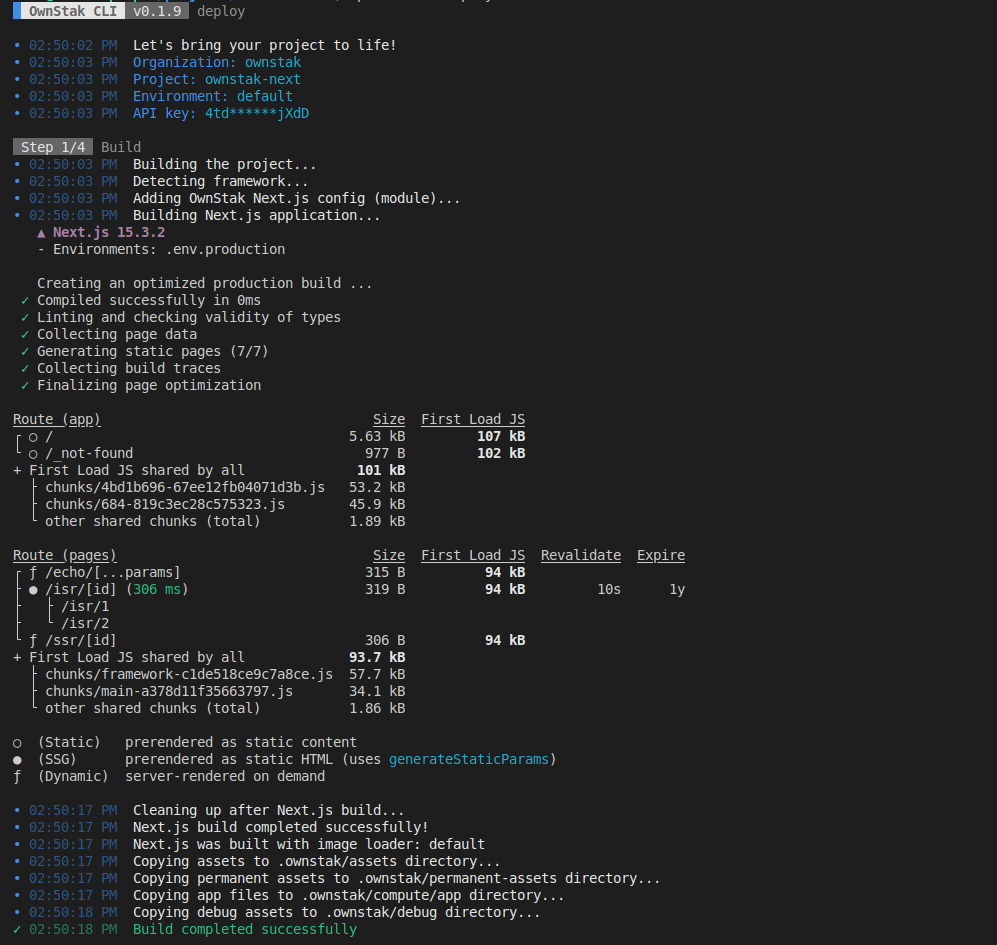This screenshot has width=997, height=945.
Task: Click the OwnStak CLI badge
Action: [x=69, y=11]
